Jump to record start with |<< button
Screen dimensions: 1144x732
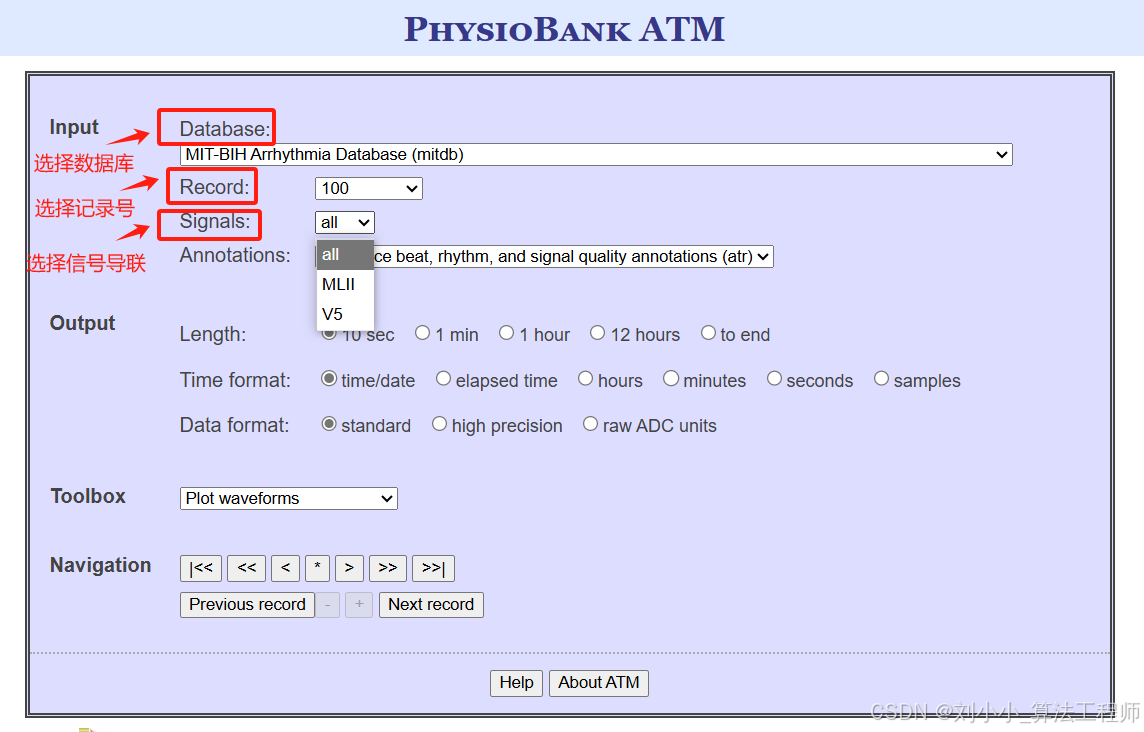201,569
